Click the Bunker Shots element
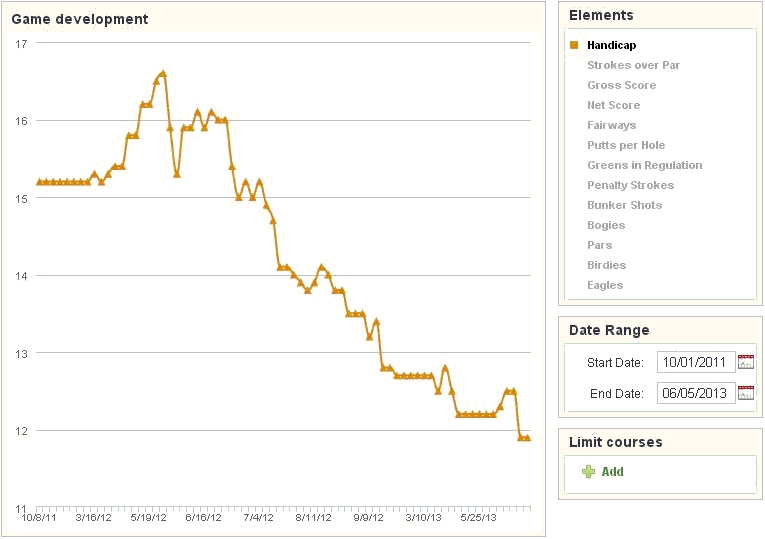The image size is (765, 539). (x=624, y=205)
